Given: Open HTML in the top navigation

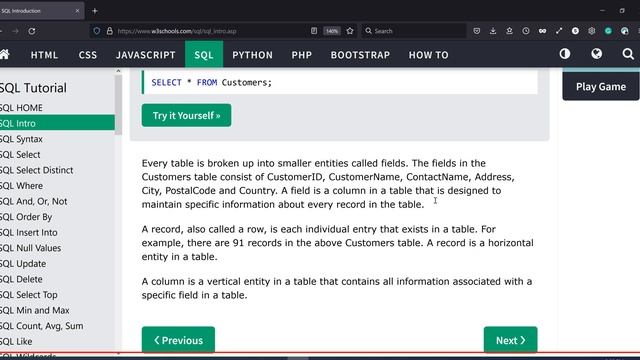Looking at the screenshot, I should 44,55.
